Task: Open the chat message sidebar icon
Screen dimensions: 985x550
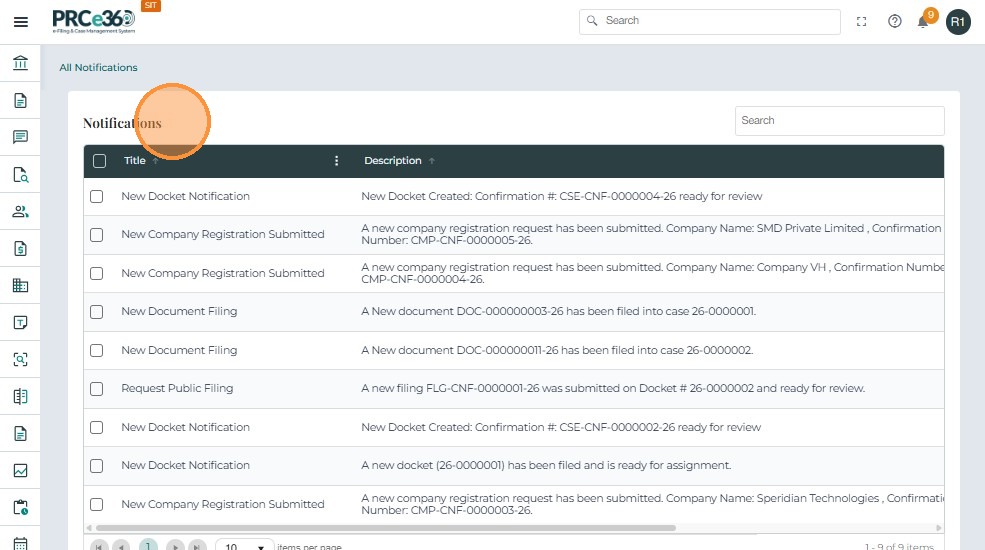Action: click(x=20, y=137)
